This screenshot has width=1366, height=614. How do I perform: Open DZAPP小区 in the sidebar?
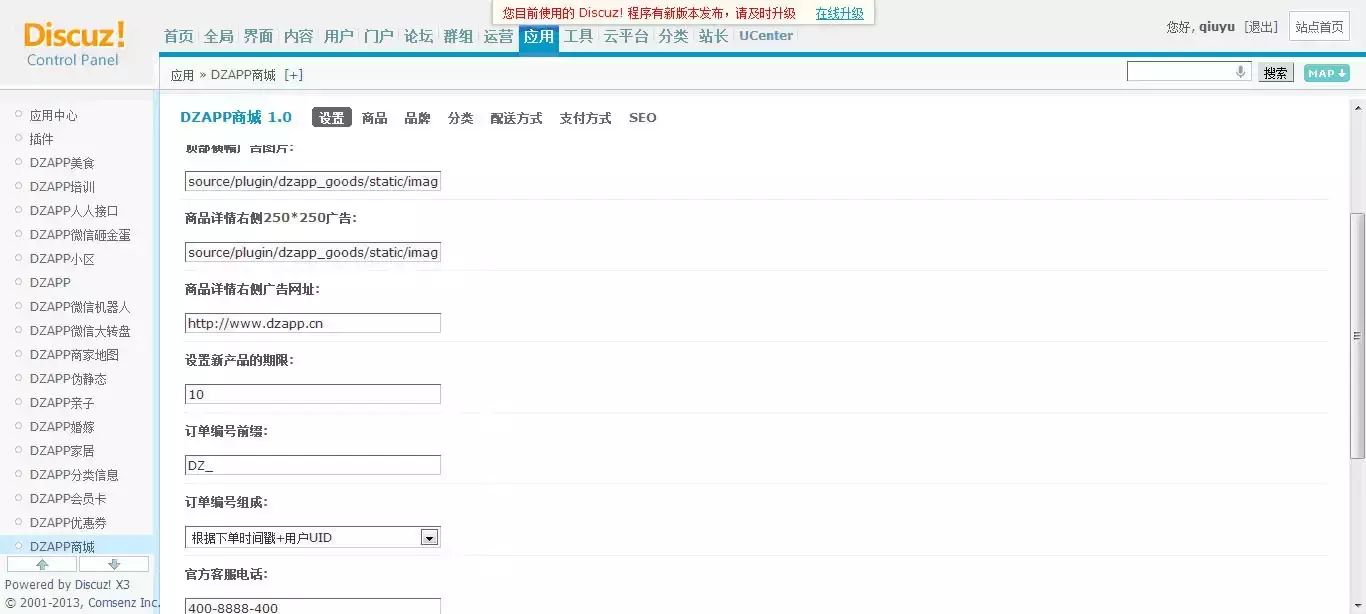[62, 259]
